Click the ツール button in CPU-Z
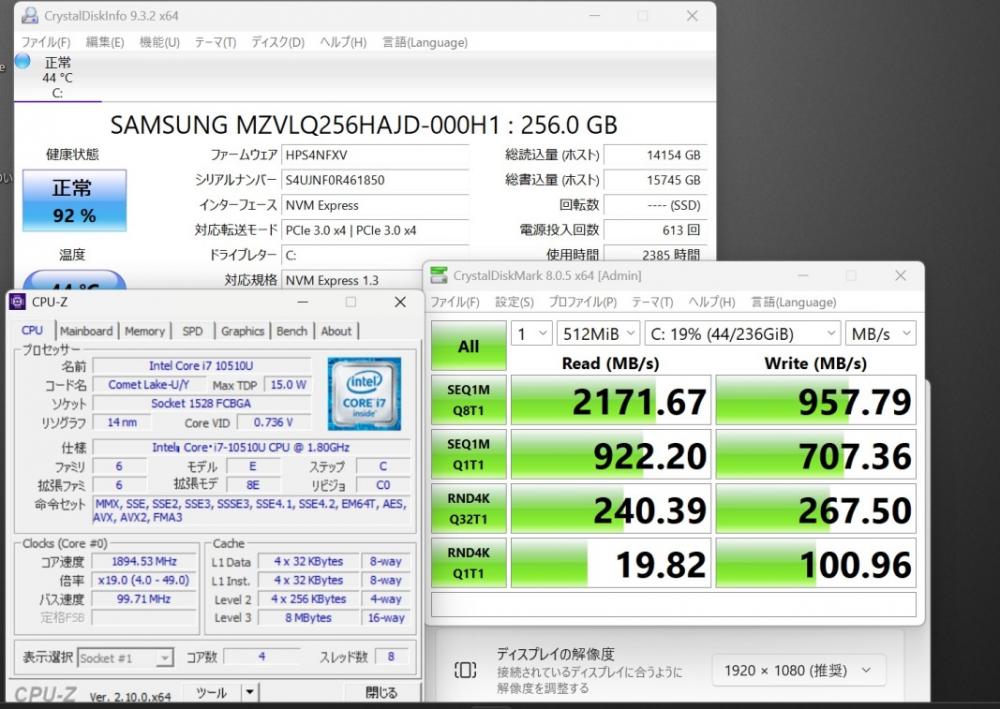Screen dimensions: 1000x709 click(212, 692)
